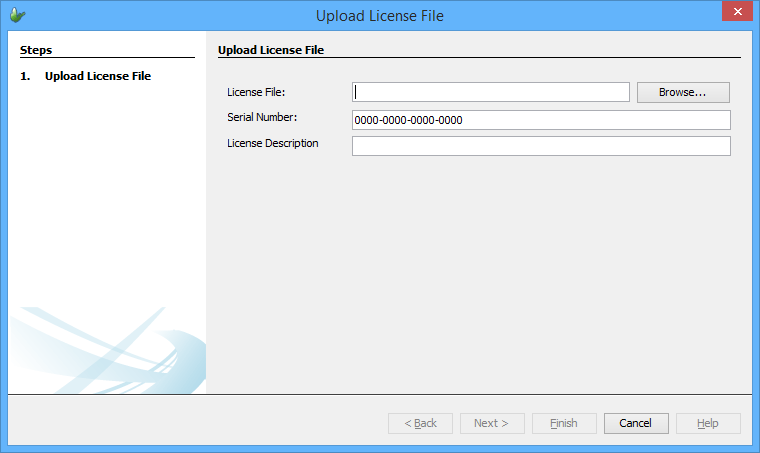
Task: Click the step number 1 in the steps list
Action: point(25,76)
